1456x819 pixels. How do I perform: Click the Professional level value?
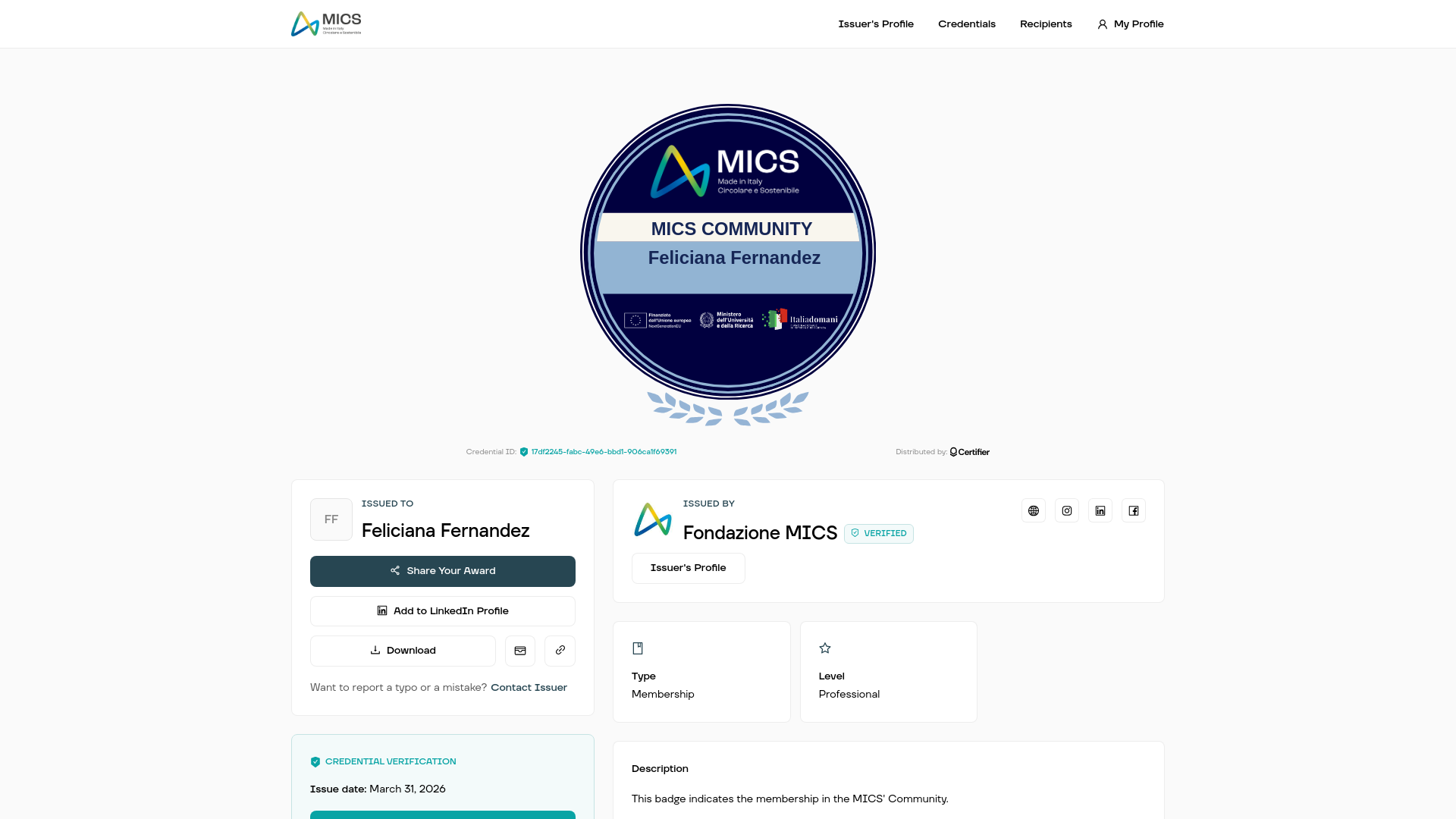[849, 695]
